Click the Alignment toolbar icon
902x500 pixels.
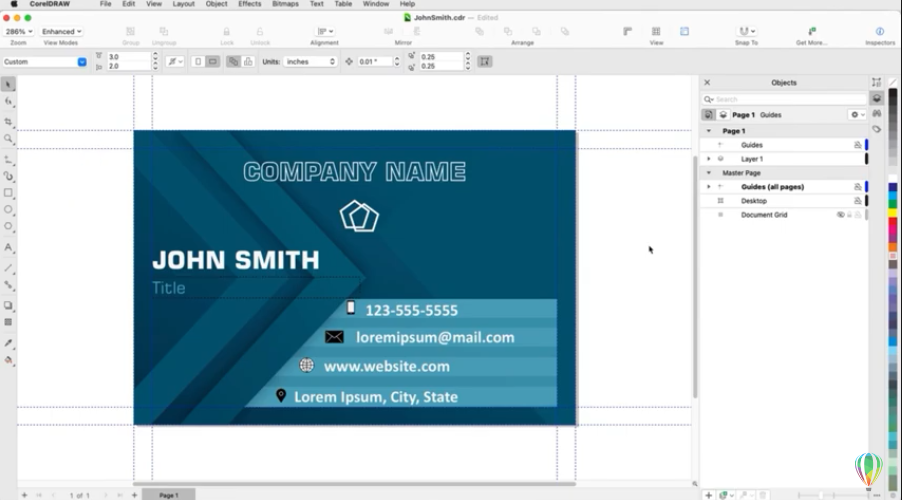click(x=325, y=31)
